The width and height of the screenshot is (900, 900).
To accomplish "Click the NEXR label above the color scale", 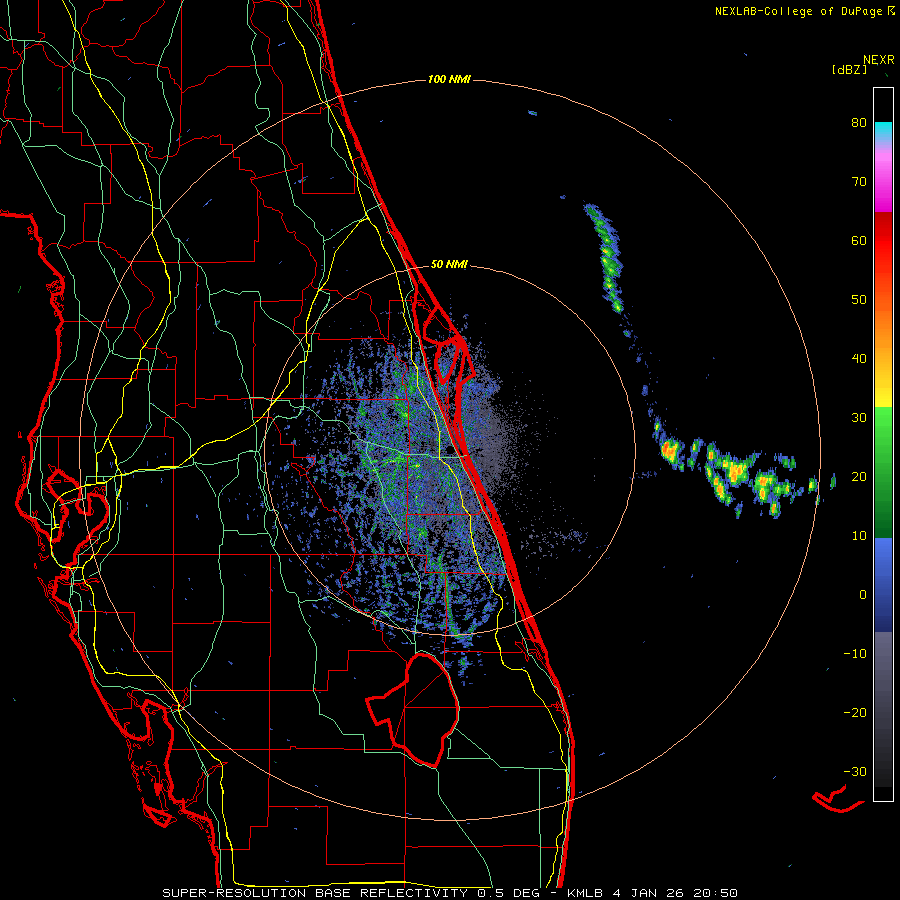I will (879, 60).
